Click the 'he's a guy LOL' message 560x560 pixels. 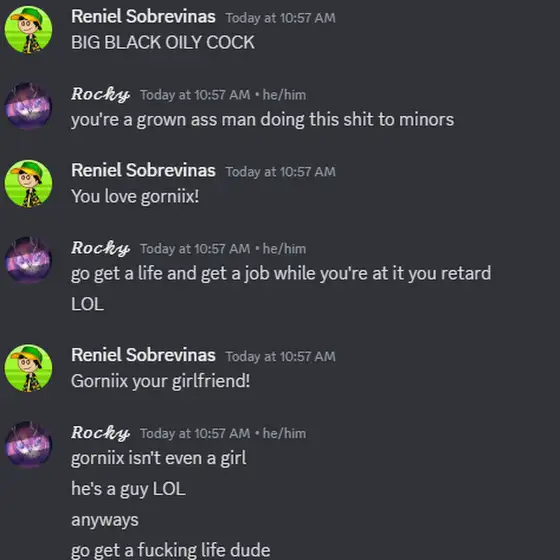coord(128,489)
